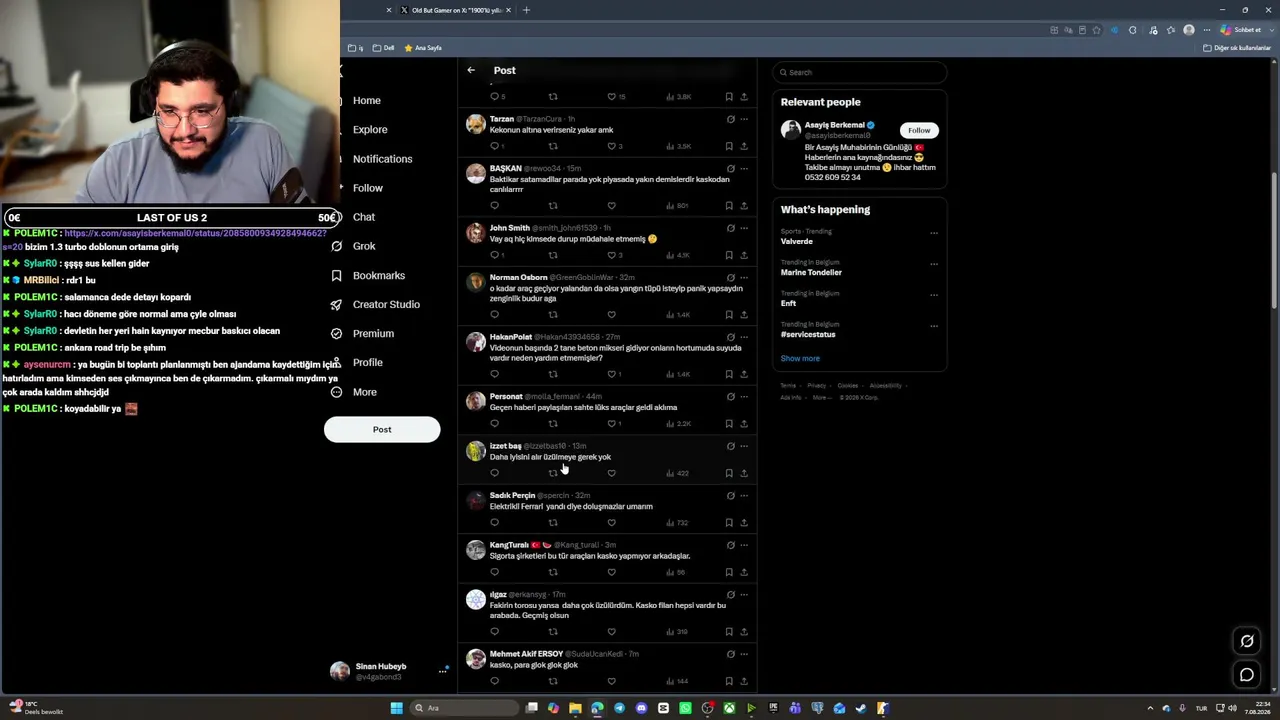Share ılgaz's reply
This screenshot has width=1280, height=720.
[744, 632]
